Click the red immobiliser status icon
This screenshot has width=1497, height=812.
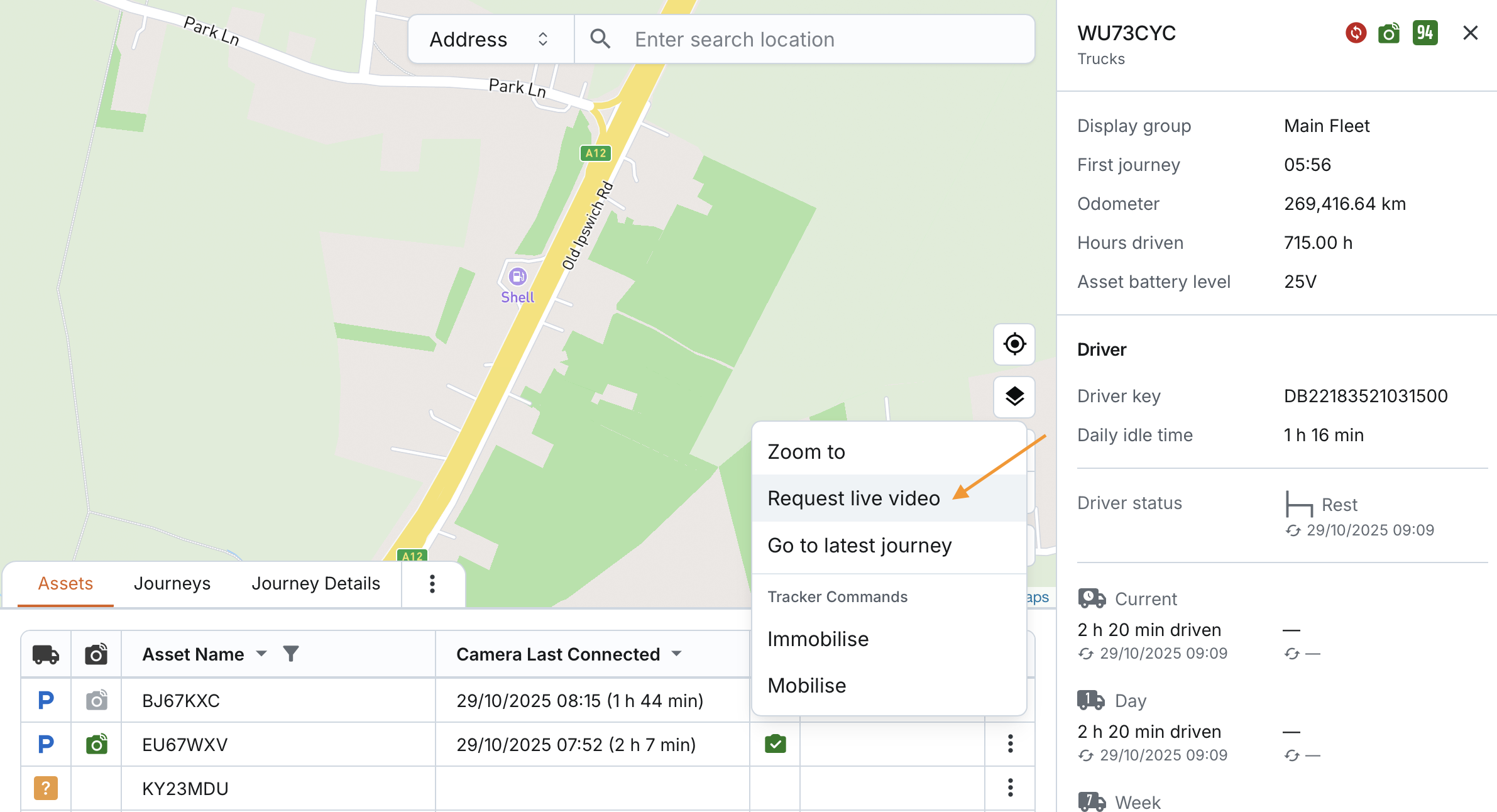pos(1356,33)
